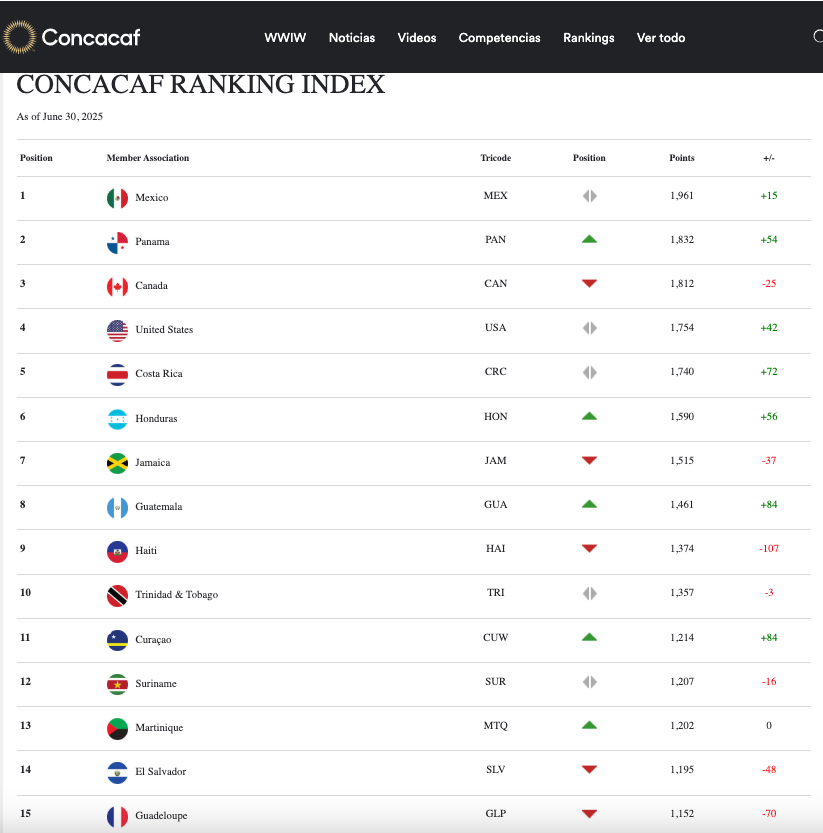Click the Costa Rica team name
The width and height of the screenshot is (823, 833).
tap(158, 374)
